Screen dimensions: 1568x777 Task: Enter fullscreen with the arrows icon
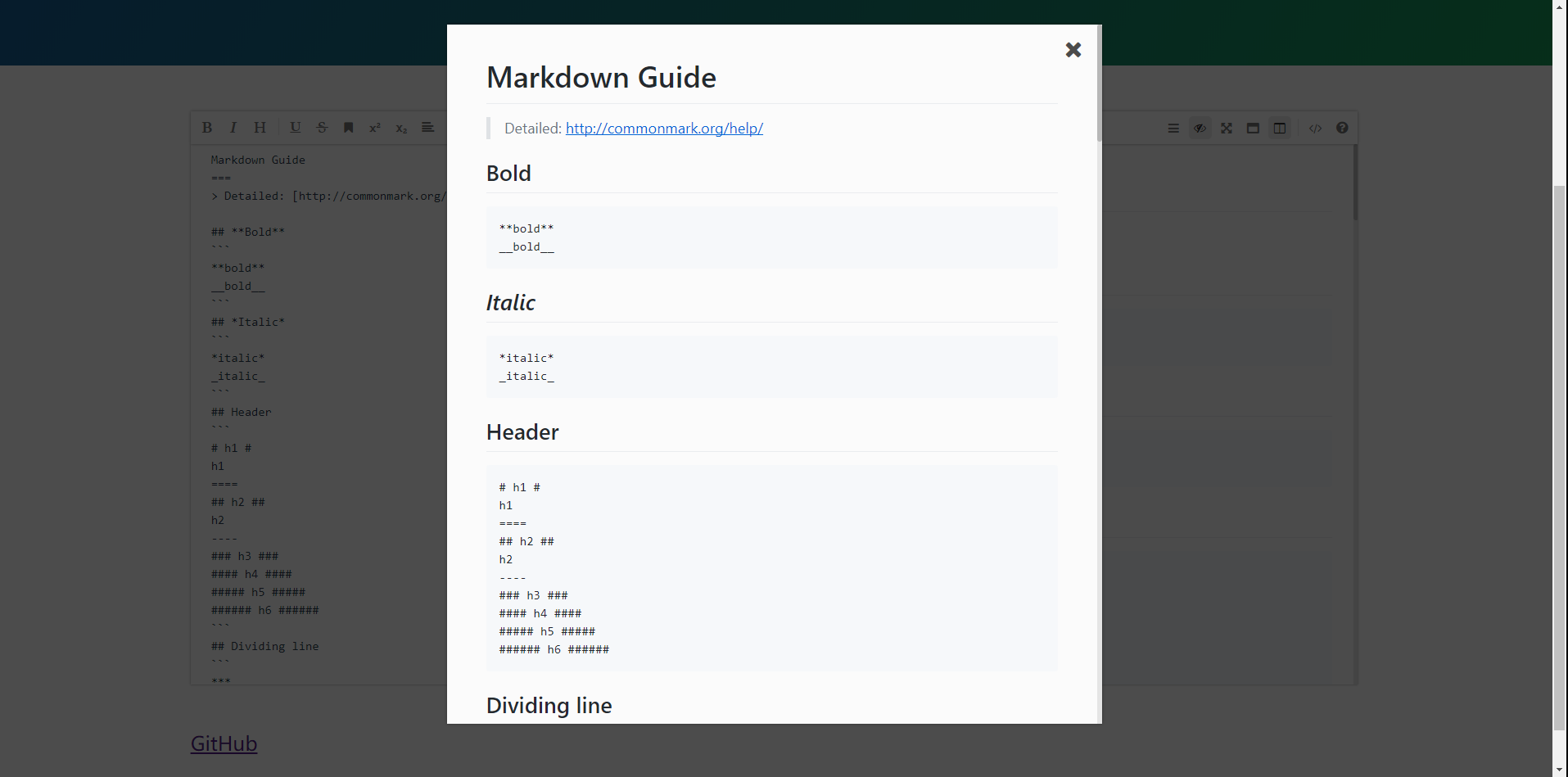[x=1227, y=128]
